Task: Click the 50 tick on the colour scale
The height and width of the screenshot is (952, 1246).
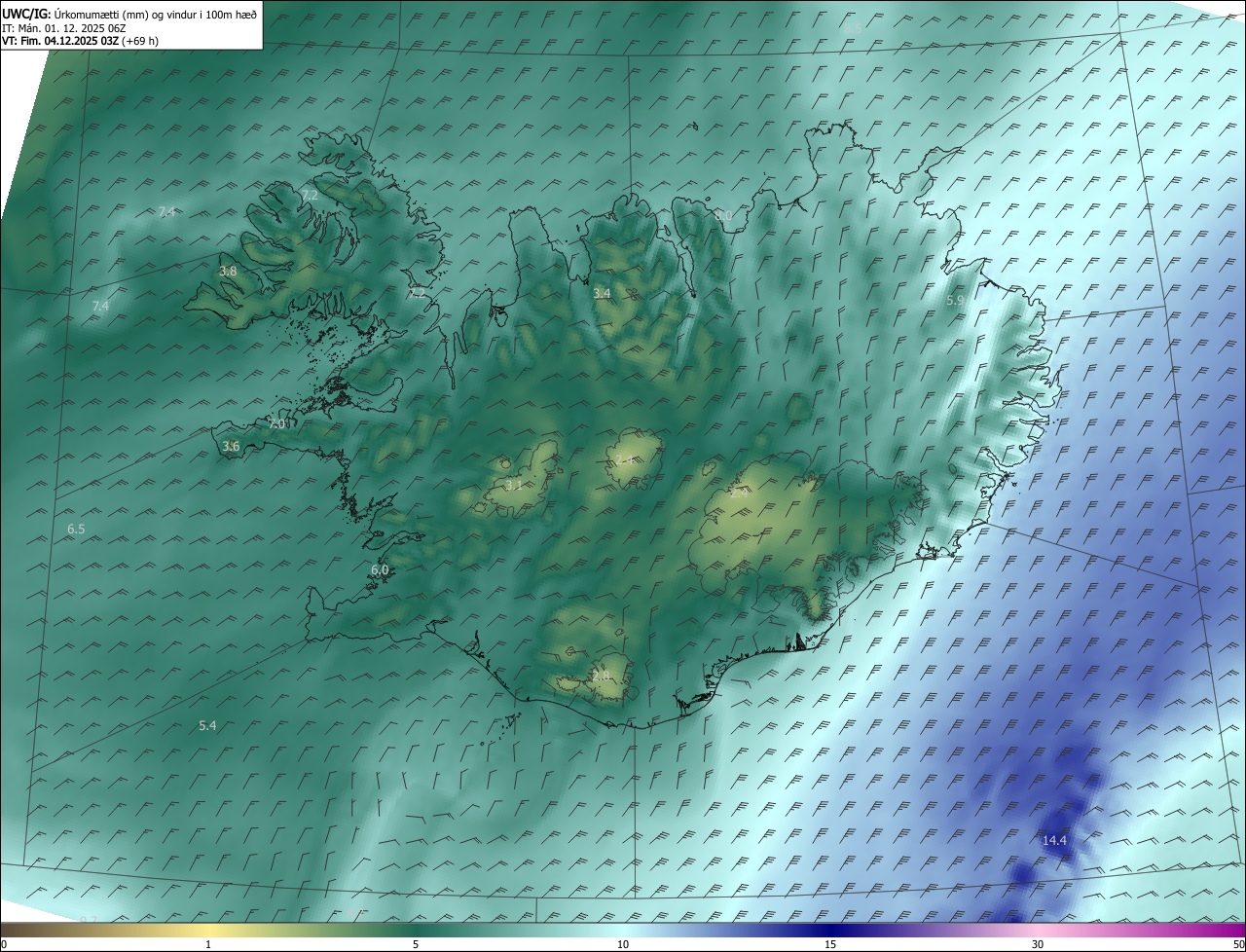Action: pyautogui.click(x=1238, y=944)
